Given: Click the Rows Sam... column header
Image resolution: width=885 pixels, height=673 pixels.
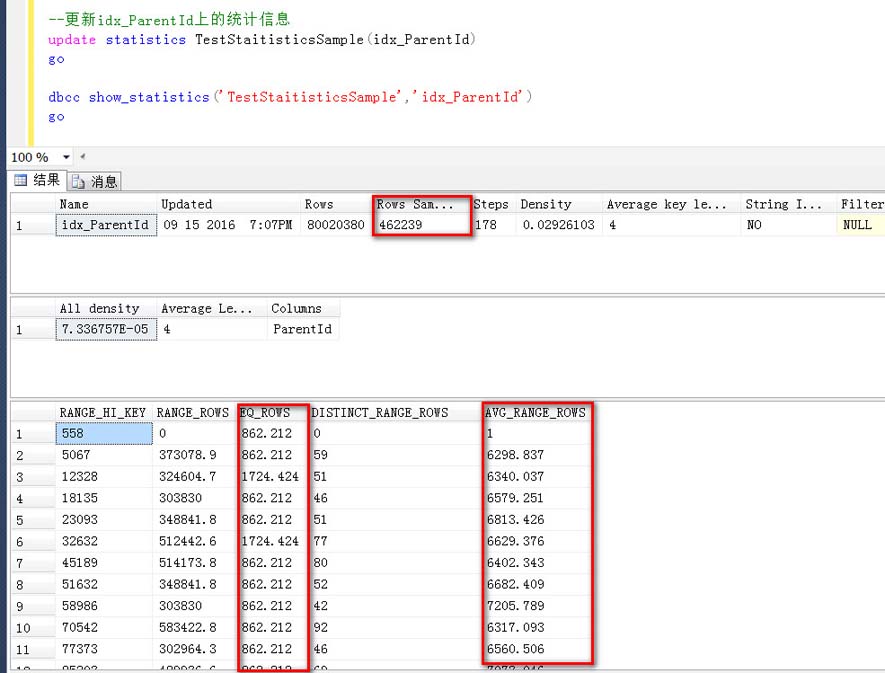Looking at the screenshot, I should tap(415, 204).
